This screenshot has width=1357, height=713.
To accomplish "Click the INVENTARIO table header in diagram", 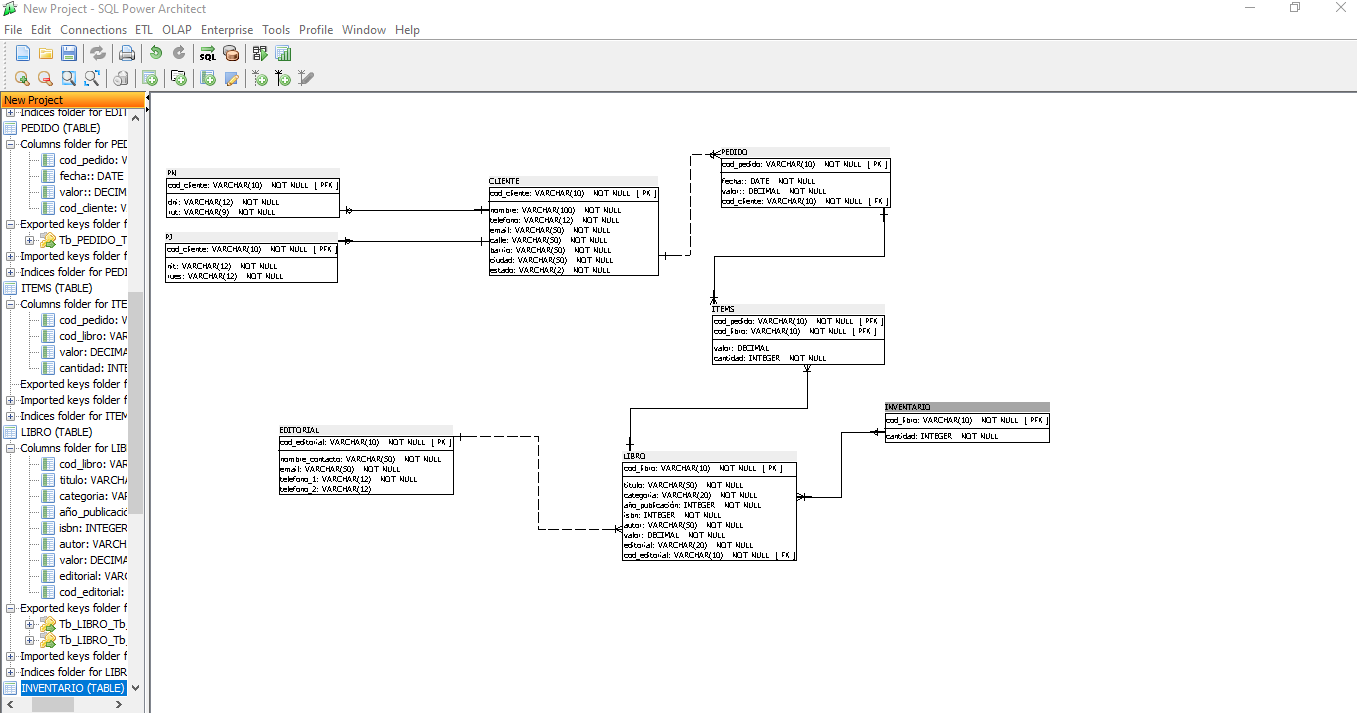I will pos(967,407).
